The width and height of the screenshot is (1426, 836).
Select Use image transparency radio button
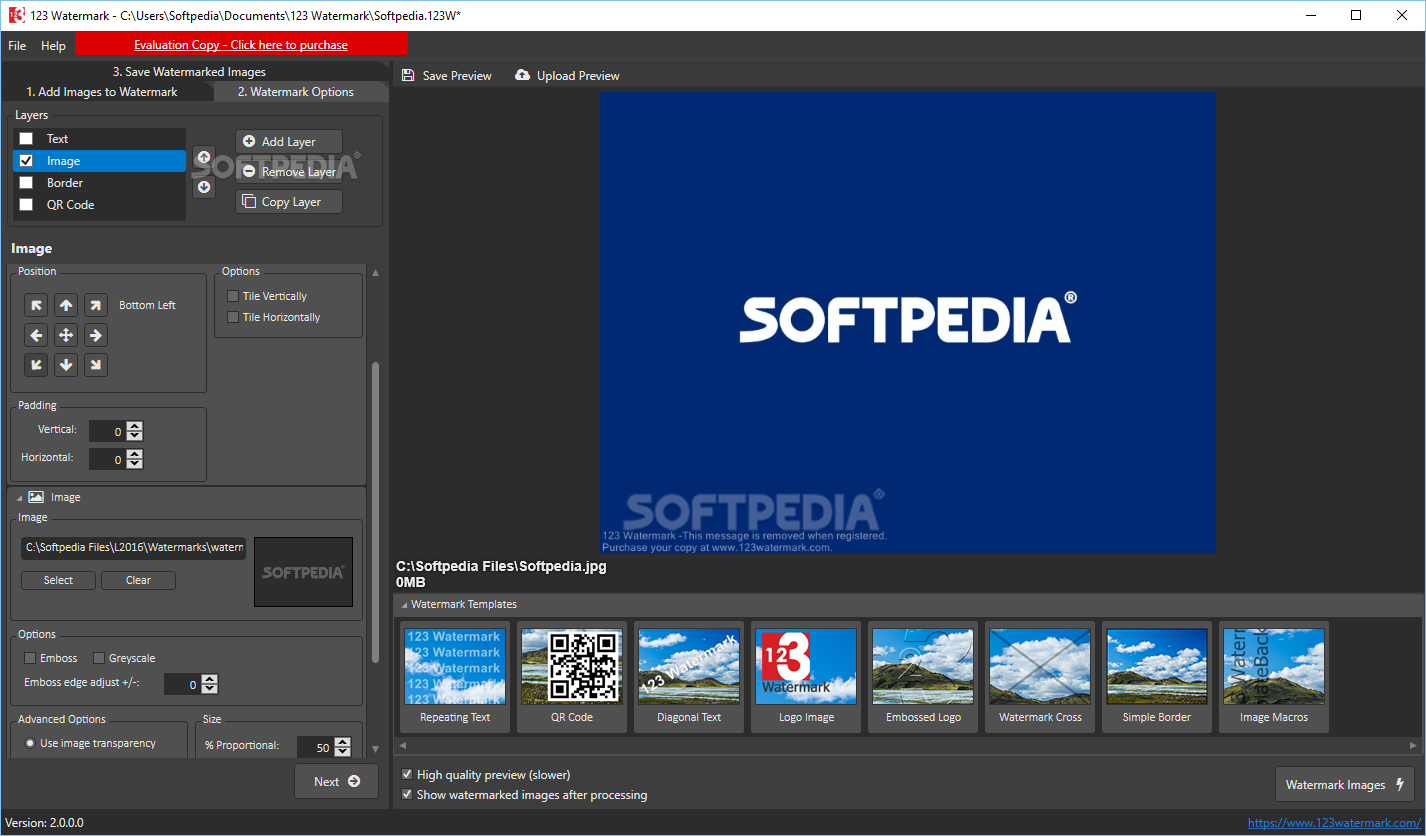click(30, 743)
